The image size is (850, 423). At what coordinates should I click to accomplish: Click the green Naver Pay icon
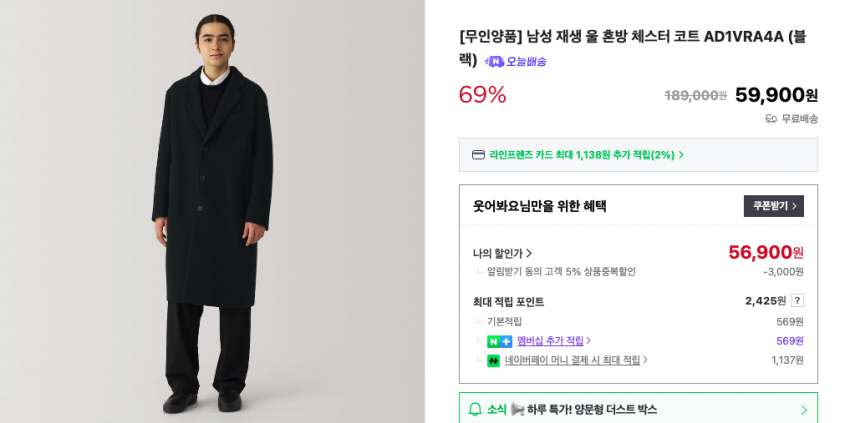coord(493,361)
